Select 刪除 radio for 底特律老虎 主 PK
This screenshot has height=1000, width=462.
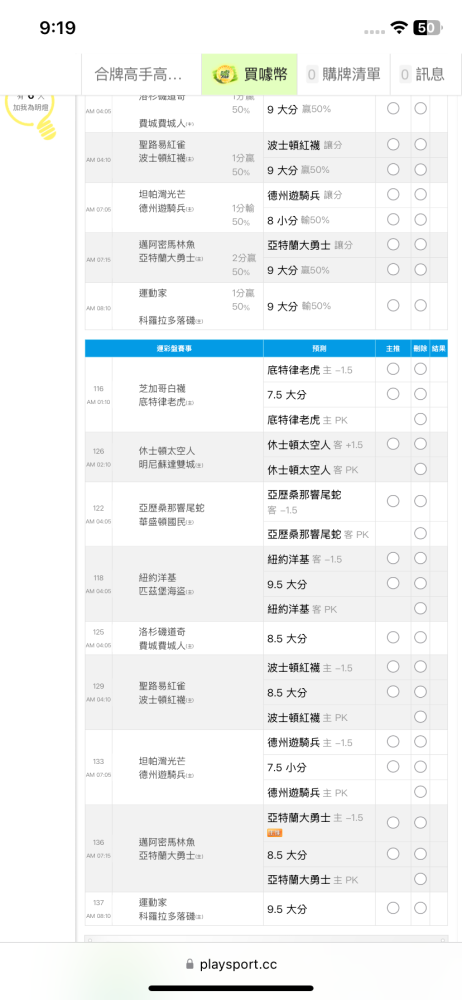click(x=420, y=419)
